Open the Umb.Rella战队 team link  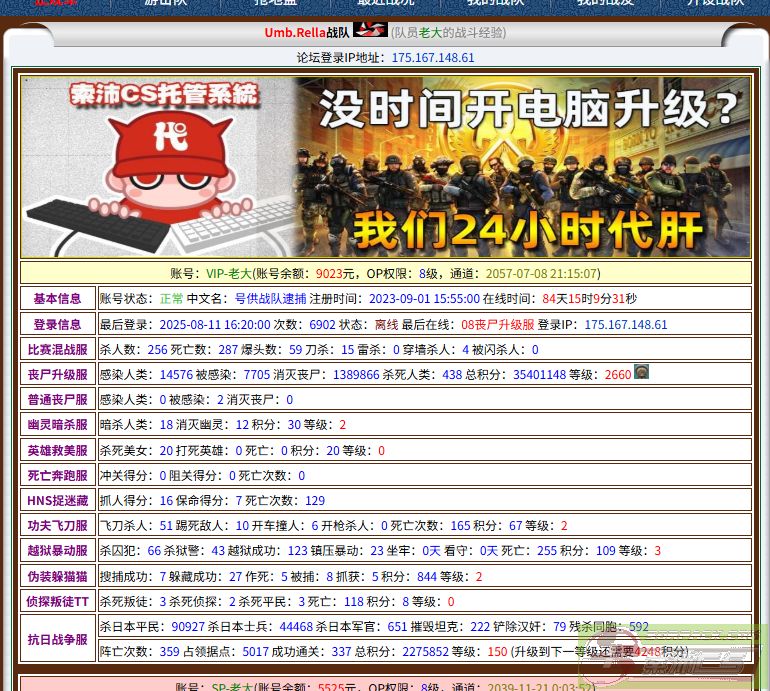[x=307, y=32]
